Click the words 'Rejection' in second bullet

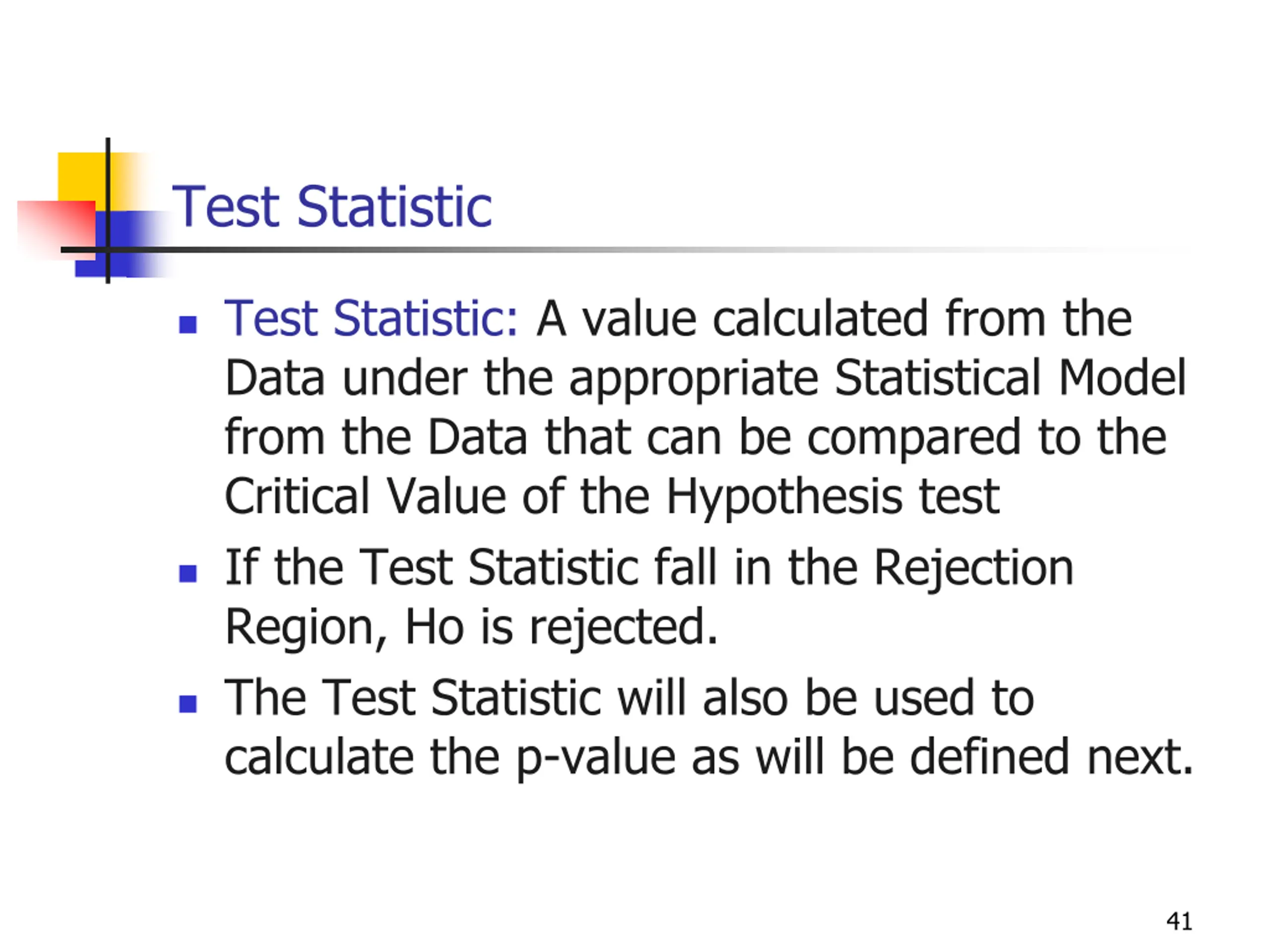coord(974,569)
